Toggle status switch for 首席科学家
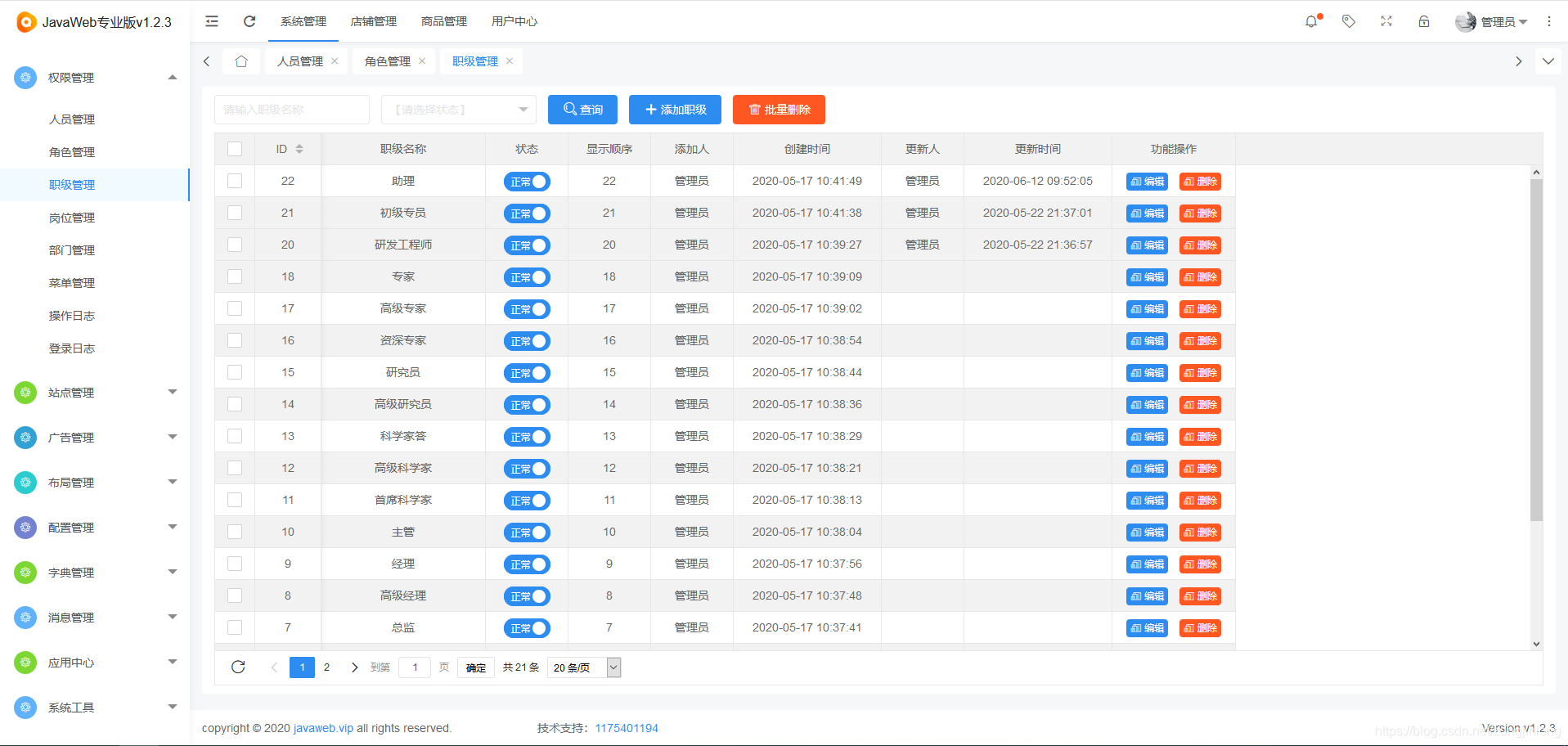 pyautogui.click(x=527, y=501)
